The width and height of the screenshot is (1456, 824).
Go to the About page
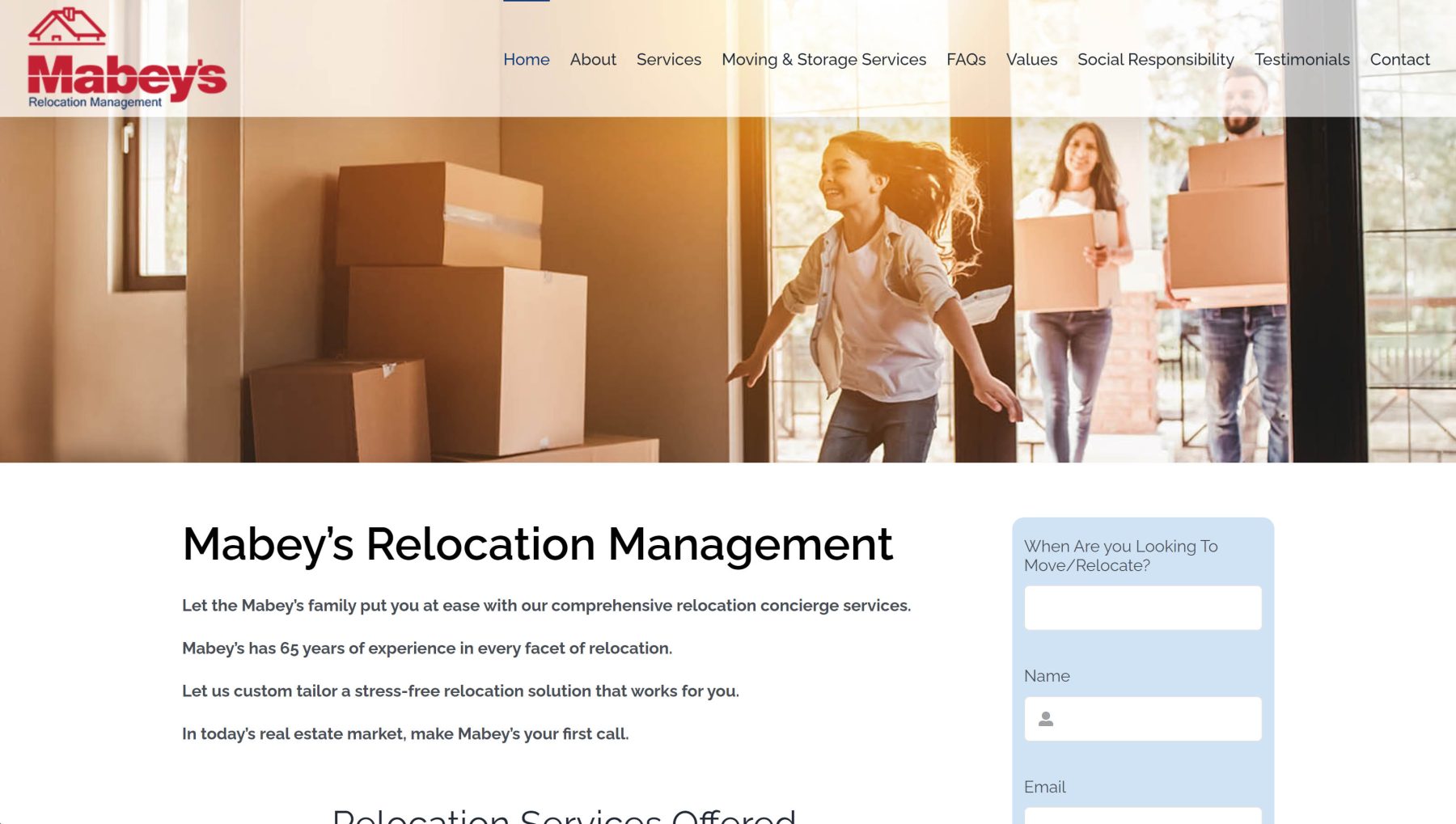click(593, 60)
